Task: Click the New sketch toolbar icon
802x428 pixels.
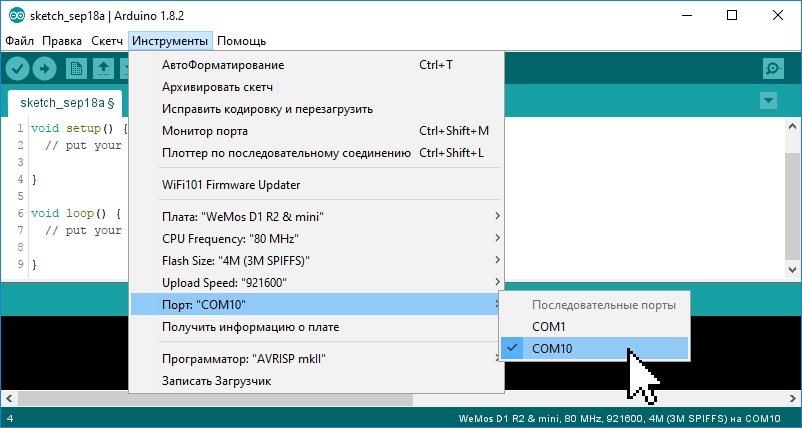Action: tap(76, 69)
